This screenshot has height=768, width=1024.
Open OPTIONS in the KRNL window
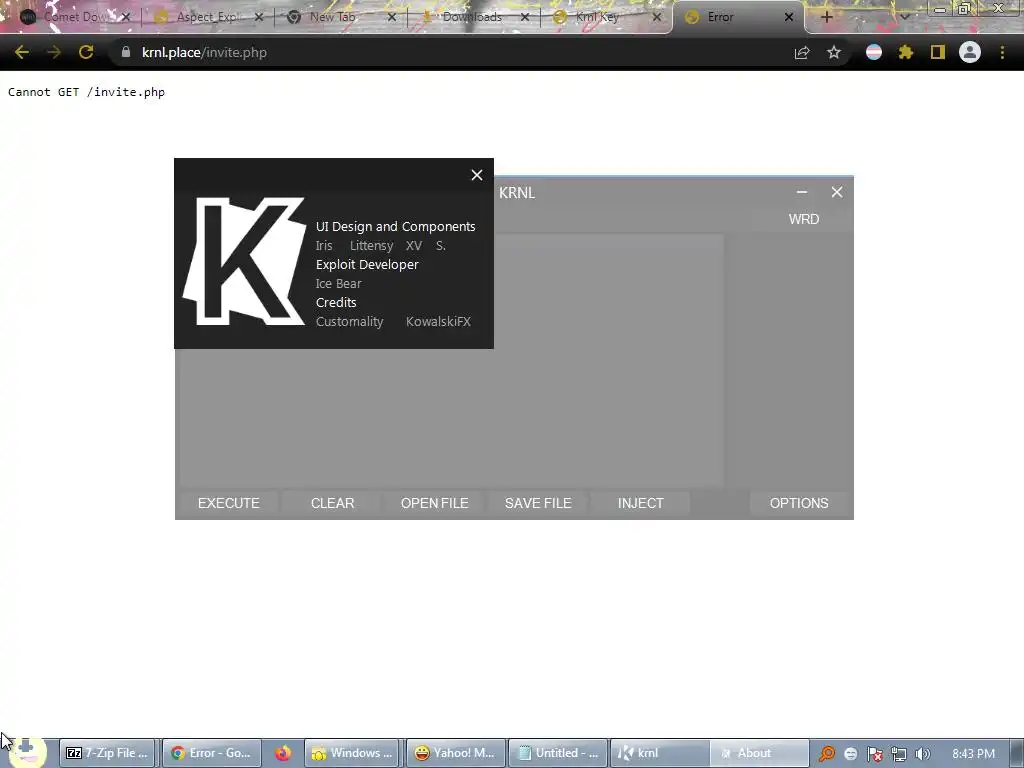coord(799,503)
